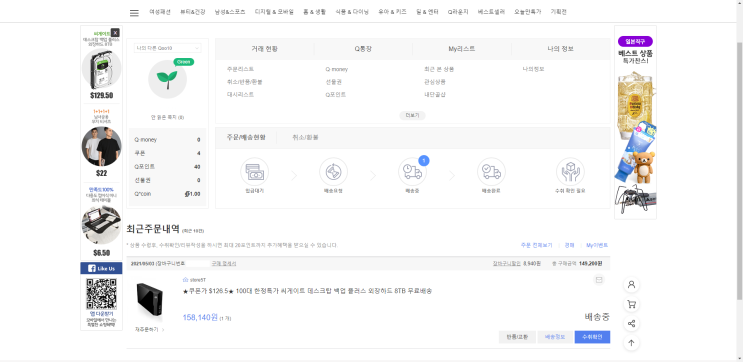The height and width of the screenshot is (362, 743).
Task: Switch to the 주문/배송현황 tab
Action: coord(246,137)
